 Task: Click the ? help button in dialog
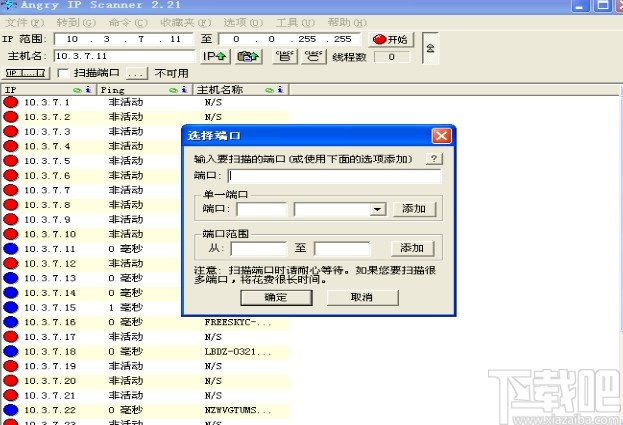click(434, 159)
